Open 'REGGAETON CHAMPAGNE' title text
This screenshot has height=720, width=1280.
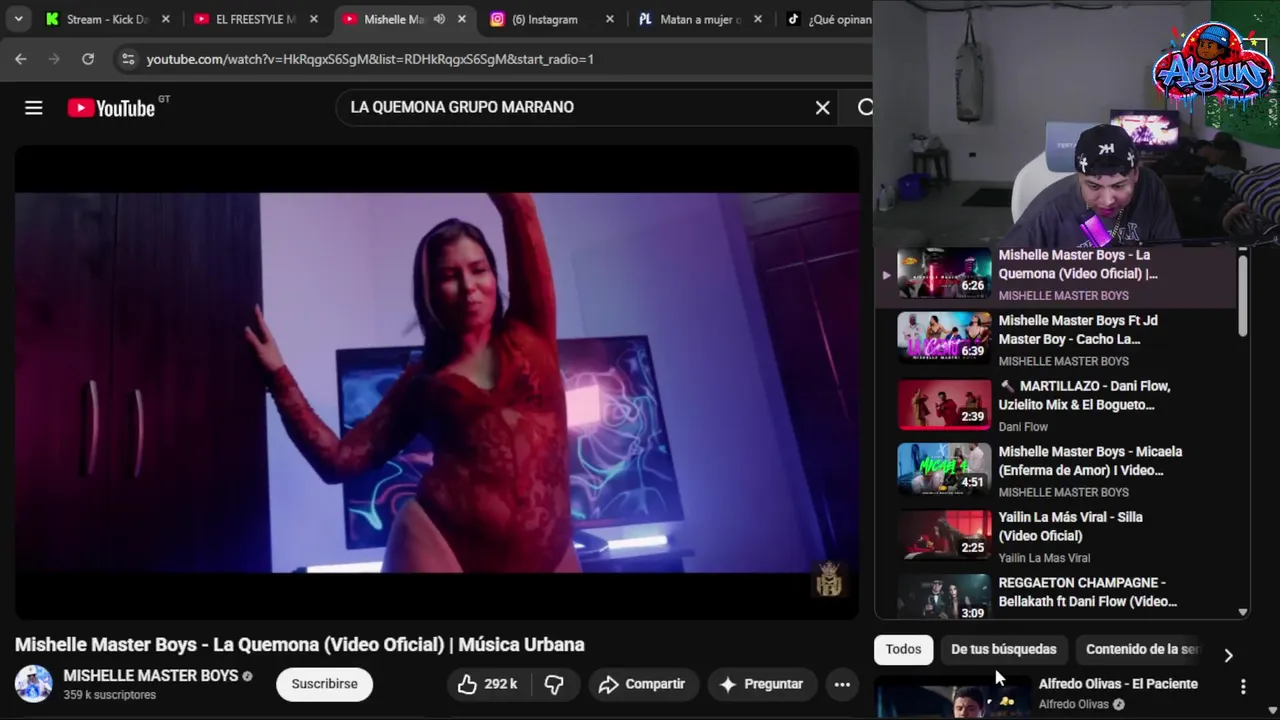1087,592
